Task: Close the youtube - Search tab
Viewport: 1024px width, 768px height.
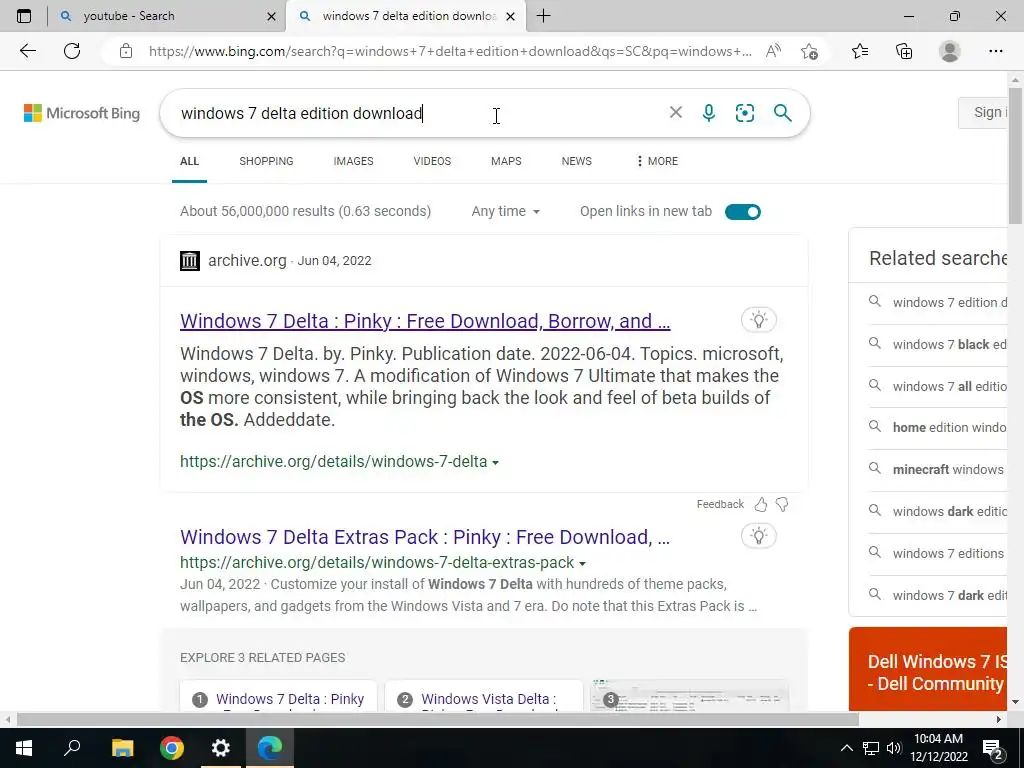Action: coord(272,16)
